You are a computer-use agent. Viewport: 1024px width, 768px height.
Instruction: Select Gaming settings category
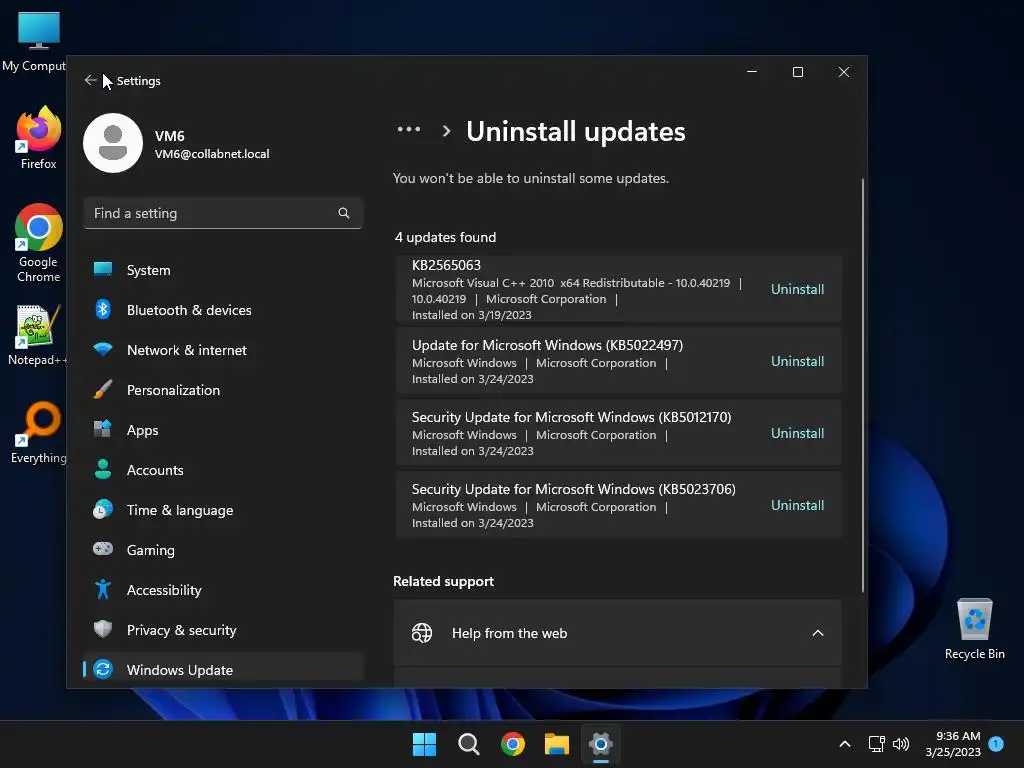coord(223,550)
